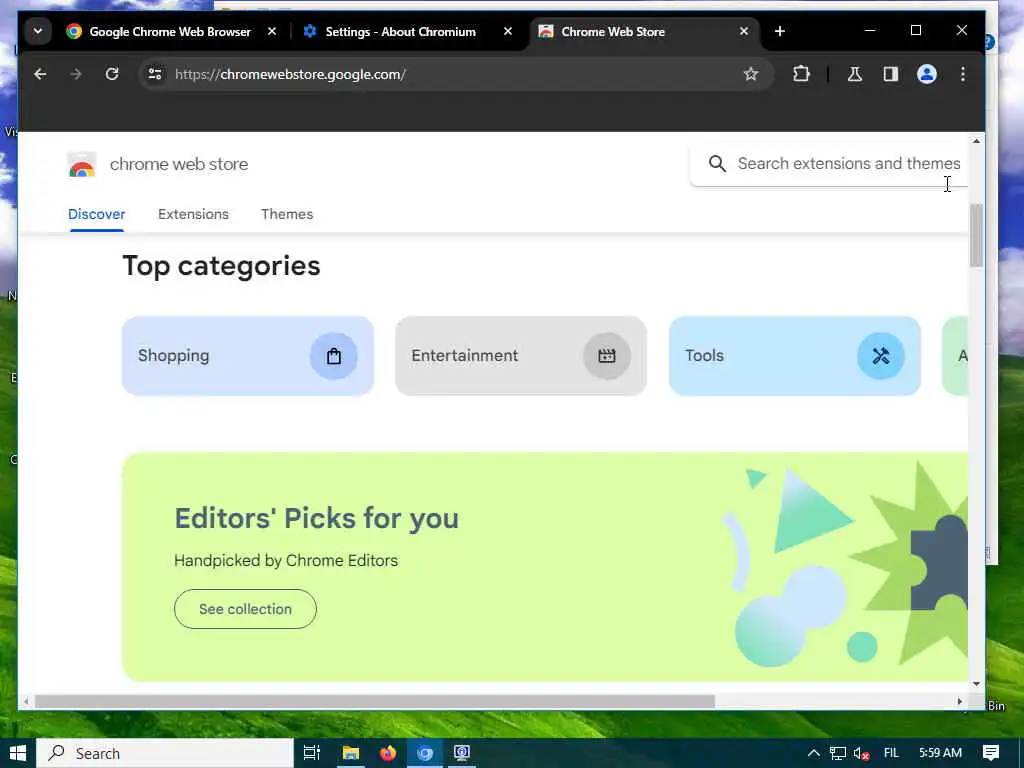
Task: Go forward to the next page
Action: [76, 74]
